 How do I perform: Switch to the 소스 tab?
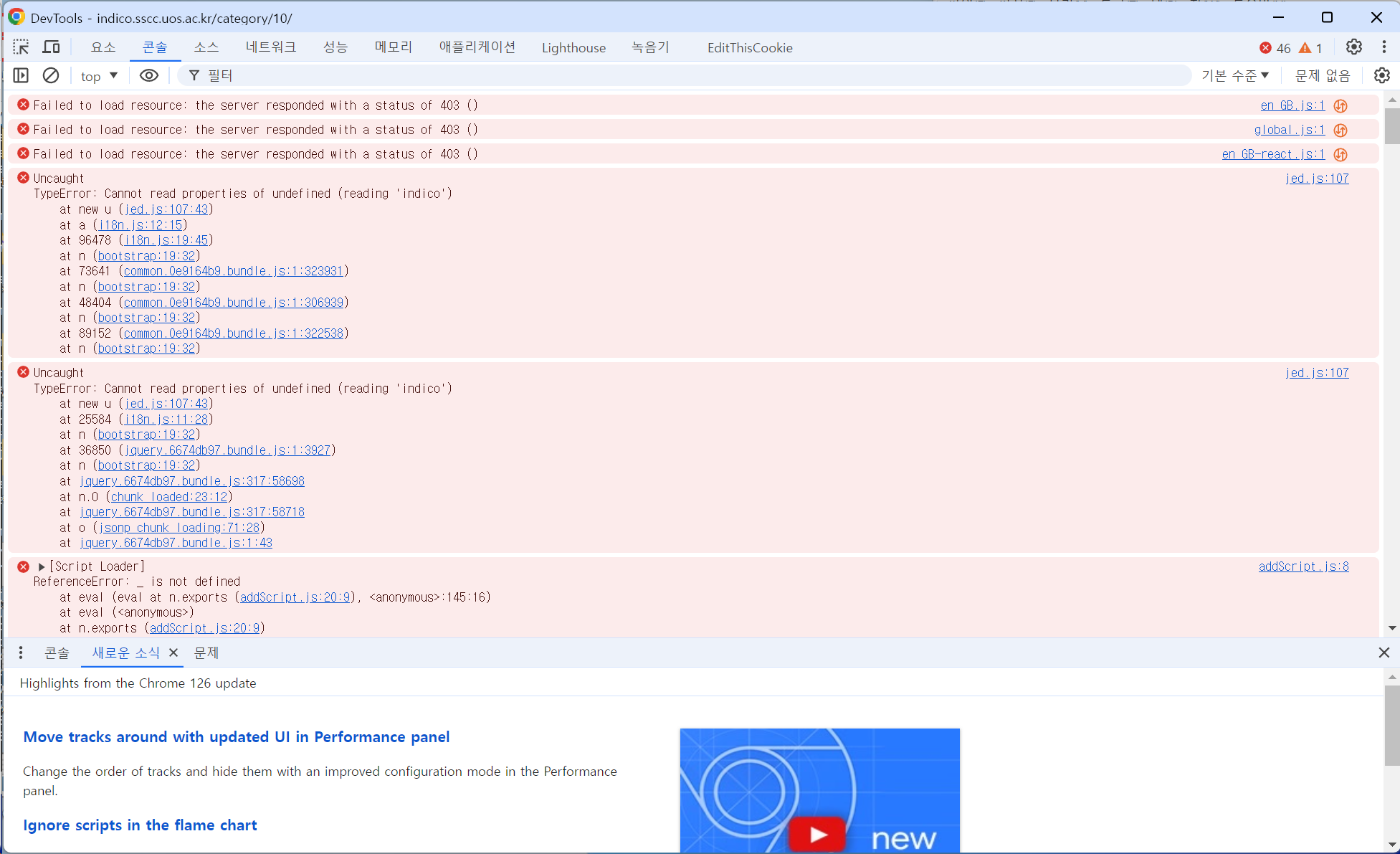point(206,47)
